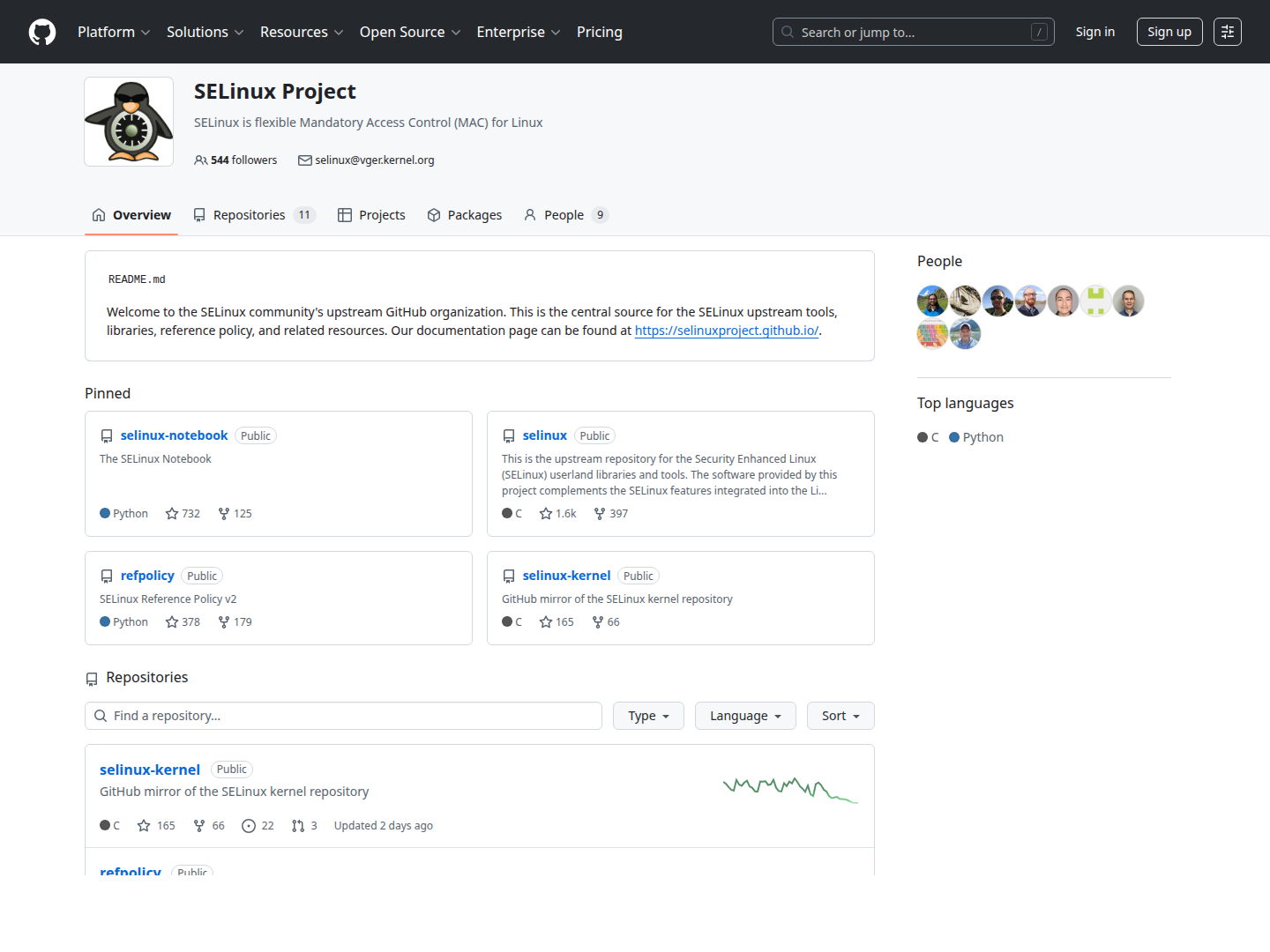
Task: Click the envelope email icon
Action: (305, 160)
